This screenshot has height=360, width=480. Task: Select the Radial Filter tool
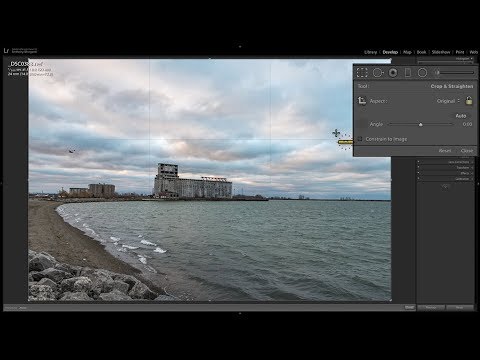[422, 72]
